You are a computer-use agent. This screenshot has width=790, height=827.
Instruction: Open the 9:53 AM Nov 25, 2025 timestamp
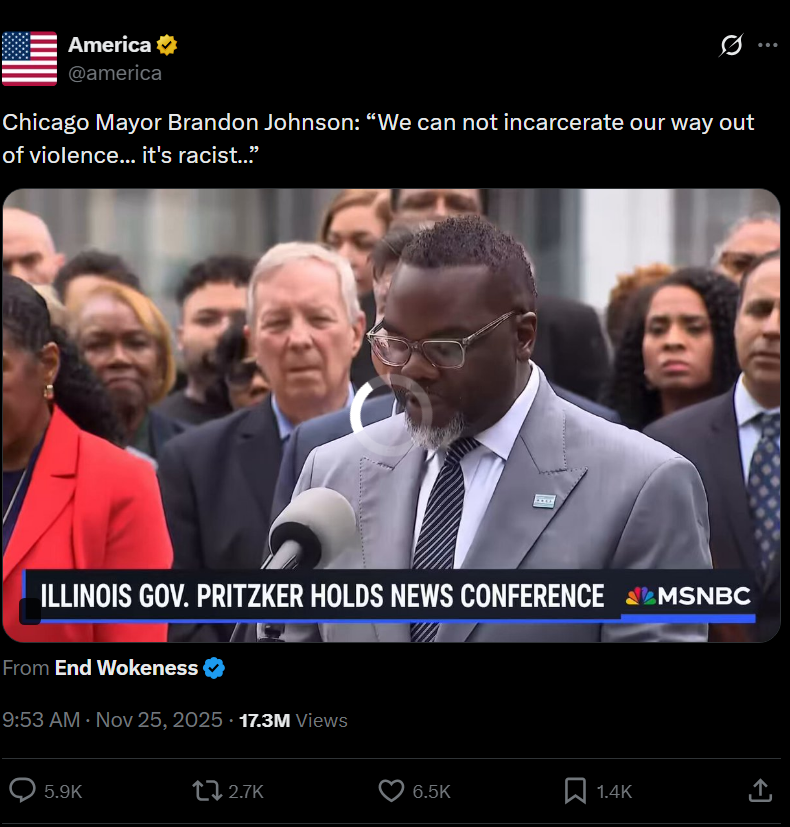[x=112, y=720]
